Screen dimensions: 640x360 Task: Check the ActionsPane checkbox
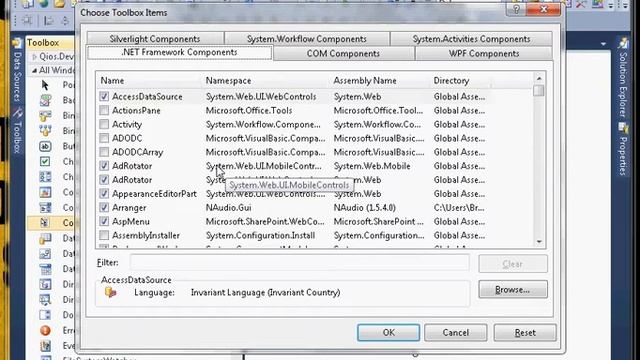pyautogui.click(x=104, y=110)
